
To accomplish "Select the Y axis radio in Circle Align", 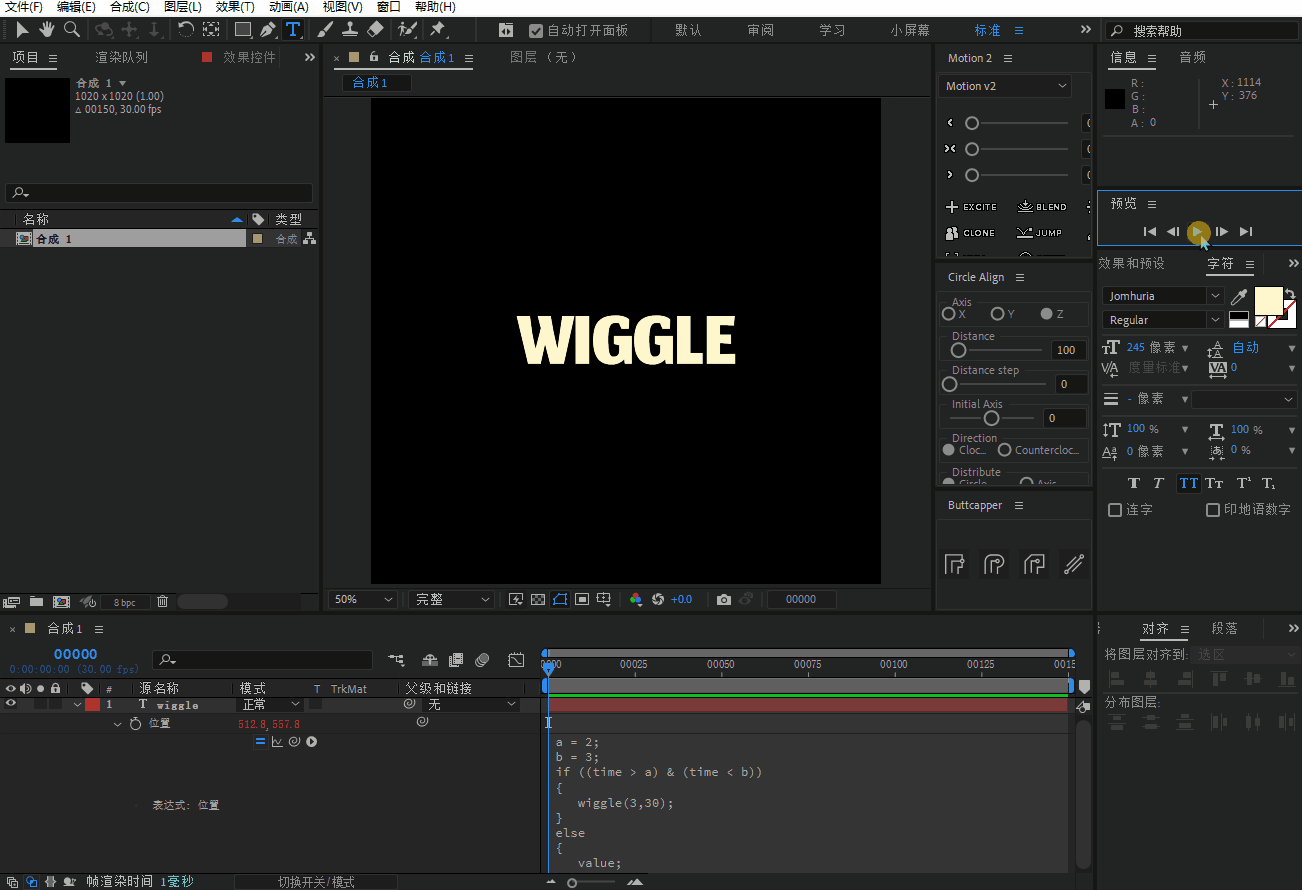I will 997,314.
